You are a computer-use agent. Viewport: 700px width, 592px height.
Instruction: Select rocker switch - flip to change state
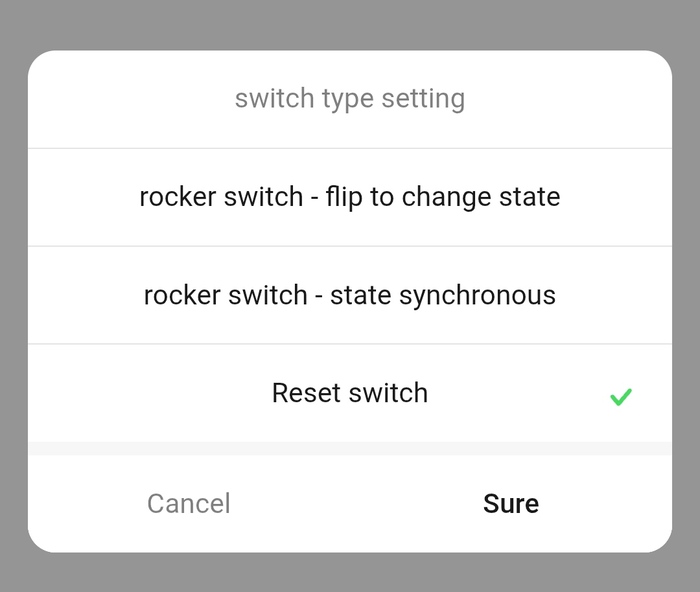(x=349, y=197)
